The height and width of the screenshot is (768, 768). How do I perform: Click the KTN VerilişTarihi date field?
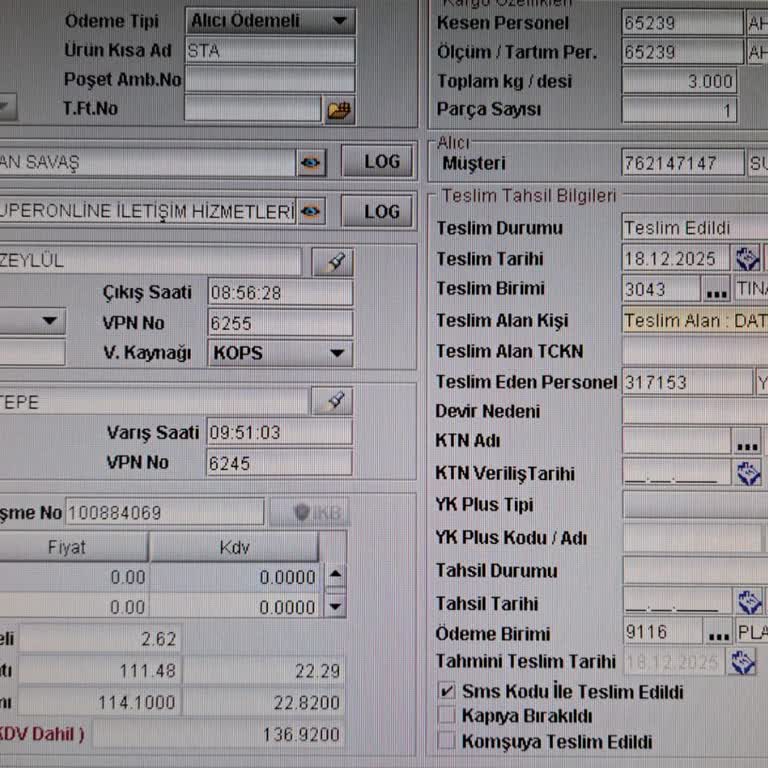(x=677, y=473)
